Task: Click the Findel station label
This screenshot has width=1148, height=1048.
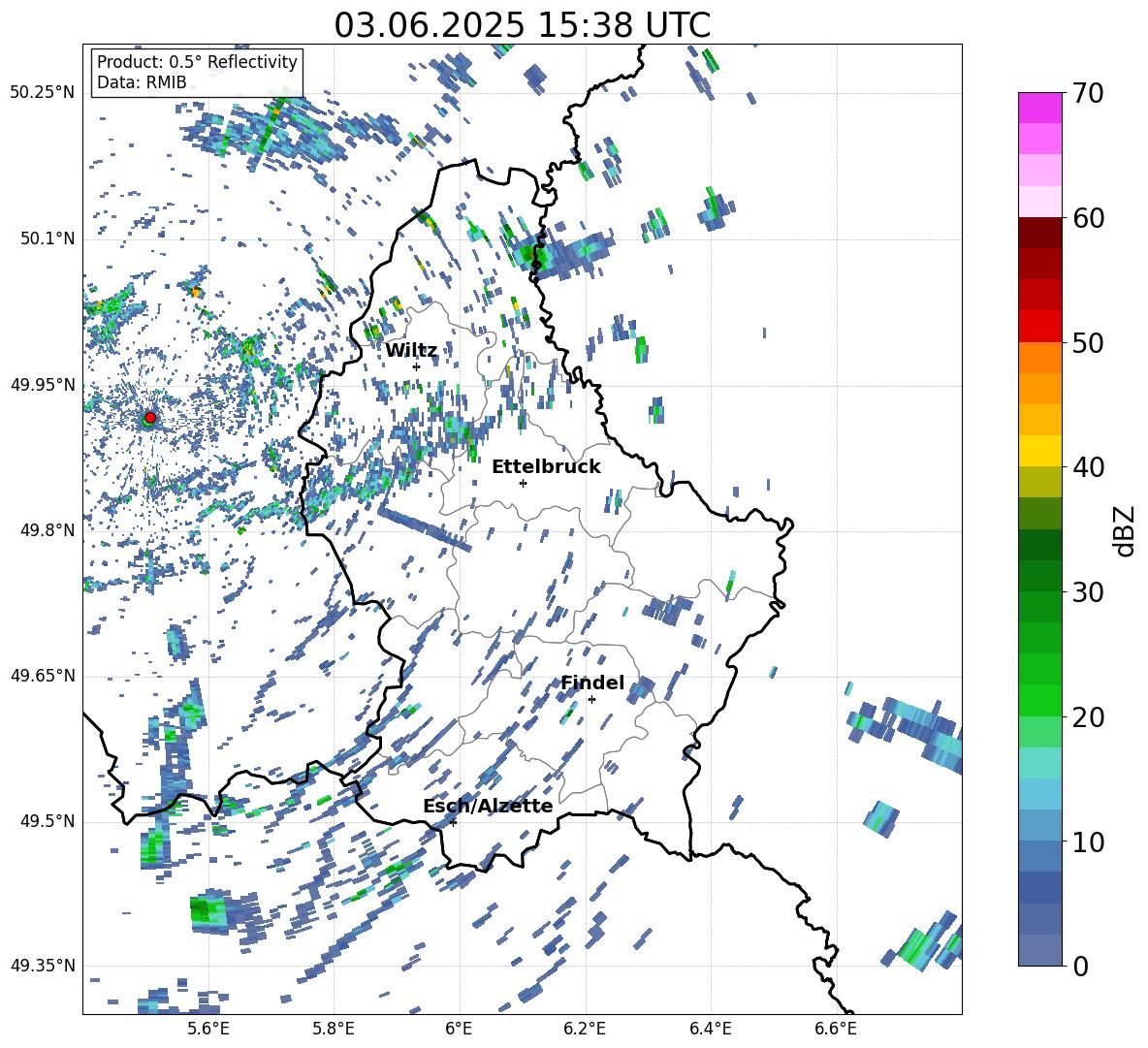Action: (592, 683)
